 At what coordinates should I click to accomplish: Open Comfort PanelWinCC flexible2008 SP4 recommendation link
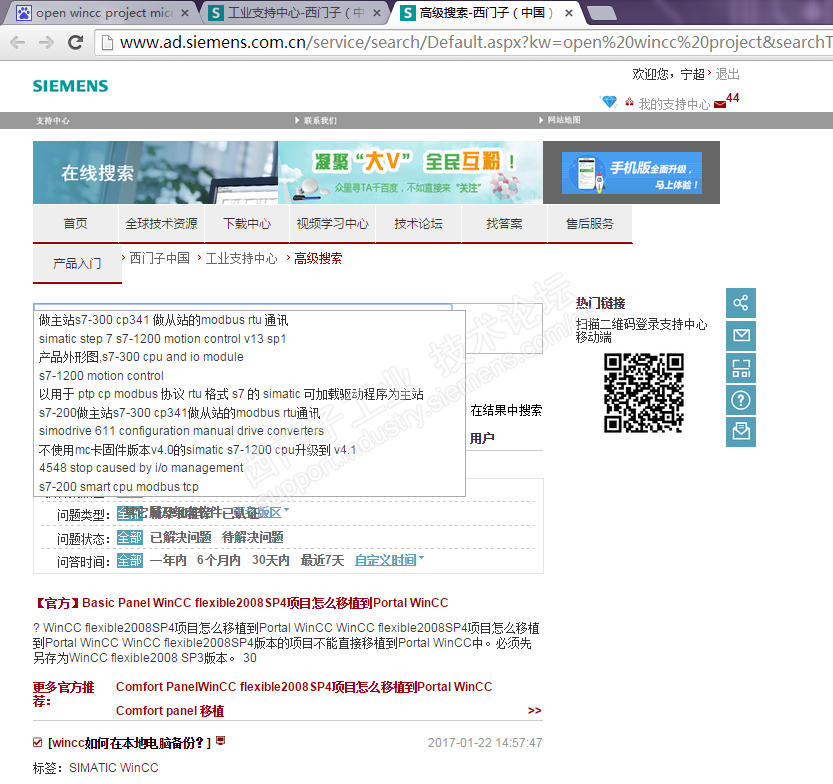[304, 687]
